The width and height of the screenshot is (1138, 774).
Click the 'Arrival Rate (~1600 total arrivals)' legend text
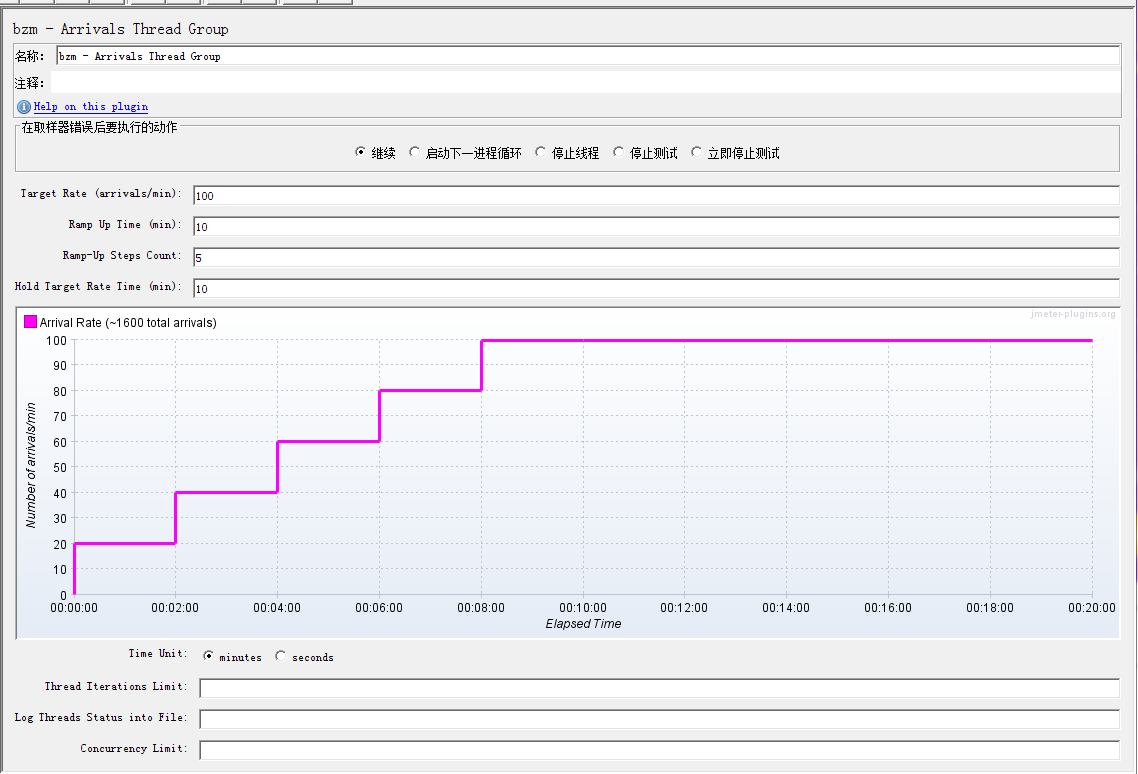pyautogui.click(x=128, y=322)
